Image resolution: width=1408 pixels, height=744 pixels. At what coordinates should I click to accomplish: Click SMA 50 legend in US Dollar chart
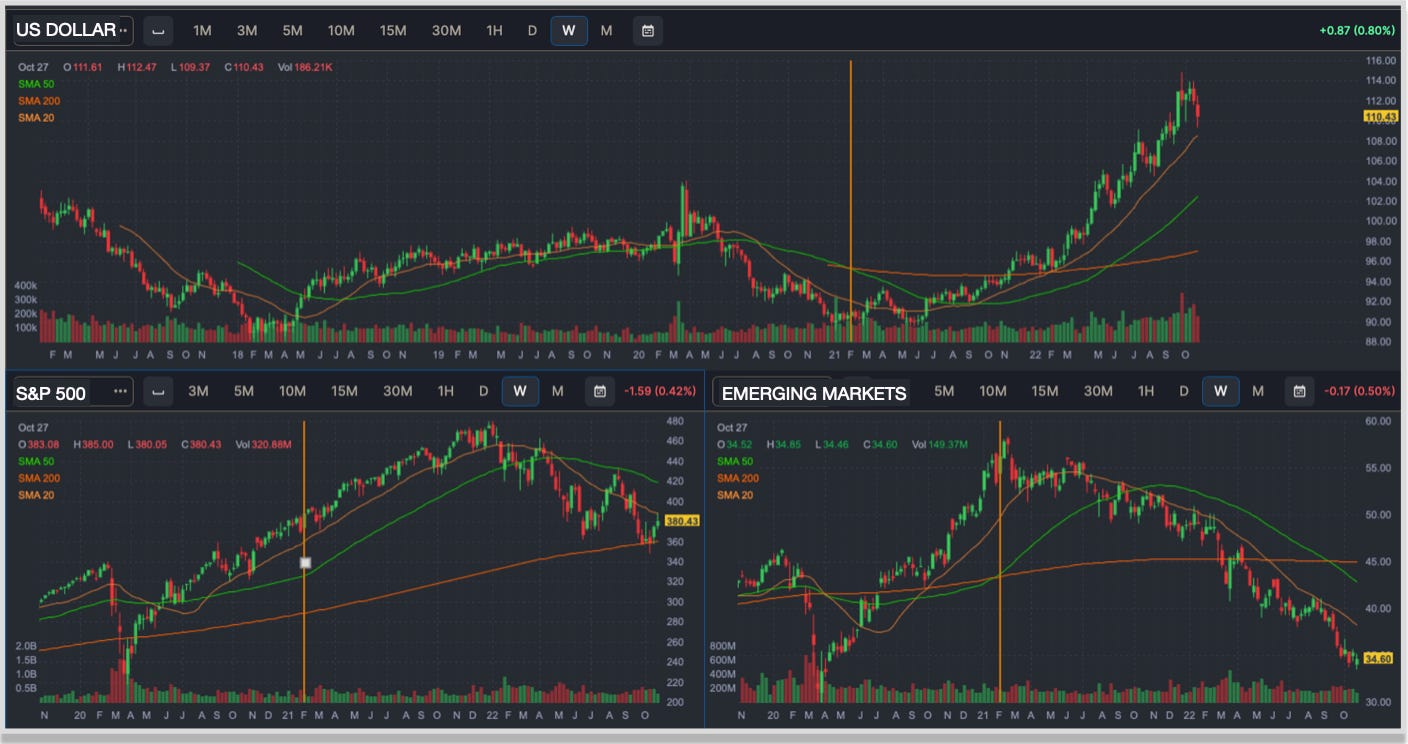[35, 83]
